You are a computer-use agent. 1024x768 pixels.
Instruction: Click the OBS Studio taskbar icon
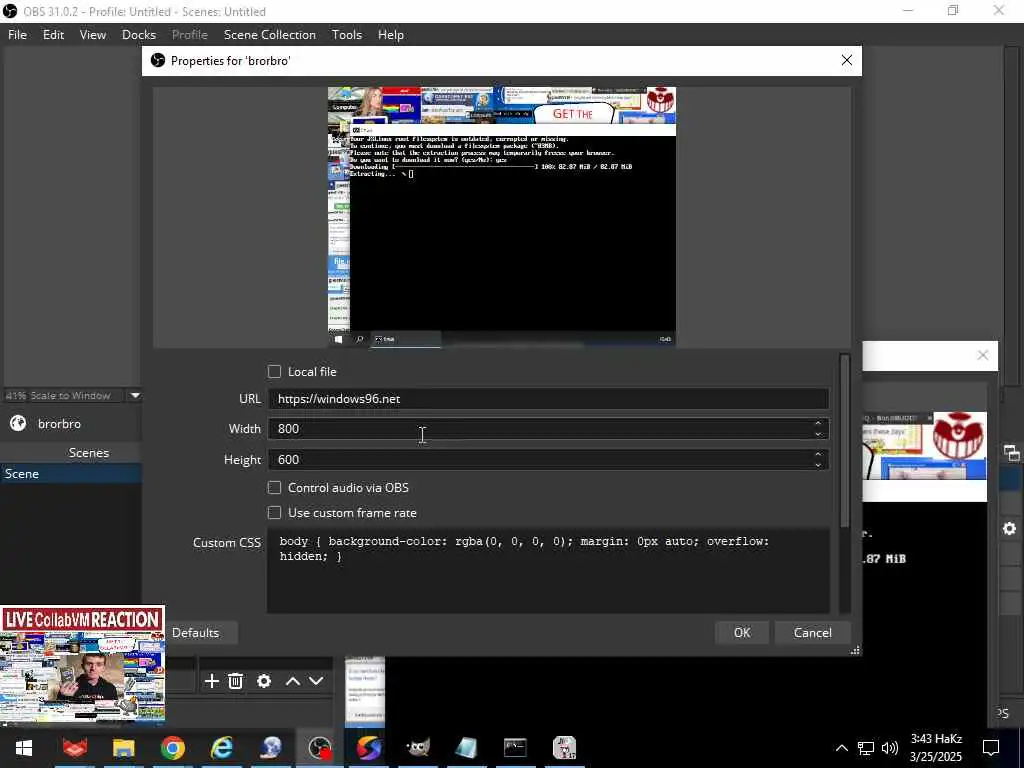tap(320, 748)
